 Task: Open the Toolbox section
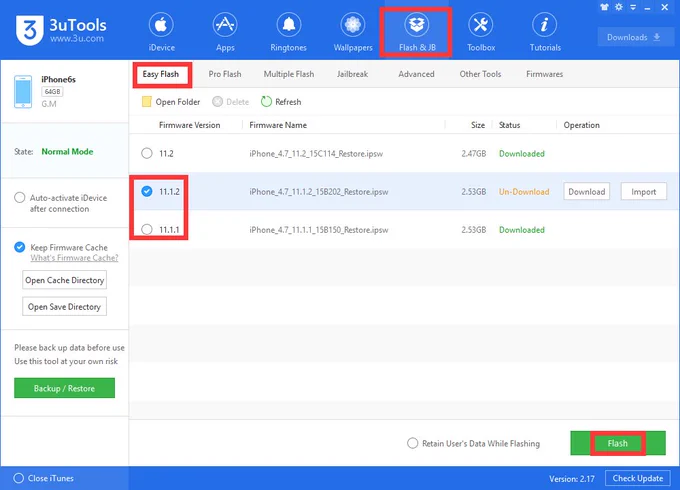481,32
